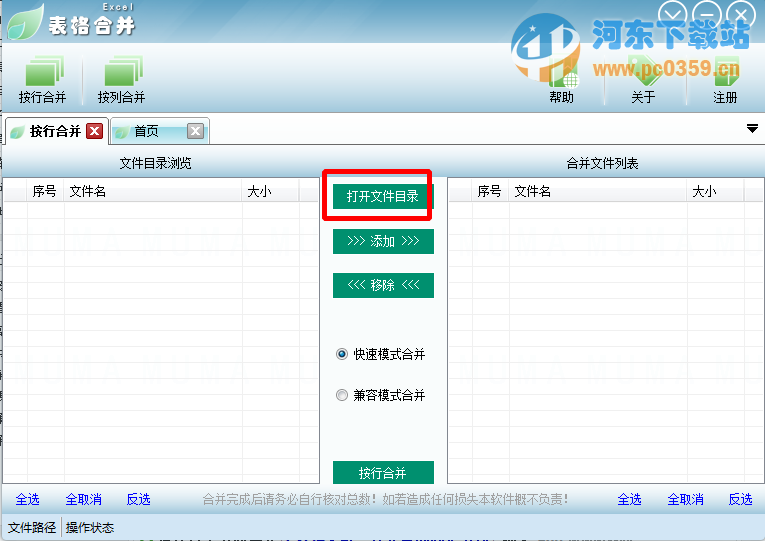Click the leaf application logo
The image size is (765, 541).
pos(24,22)
